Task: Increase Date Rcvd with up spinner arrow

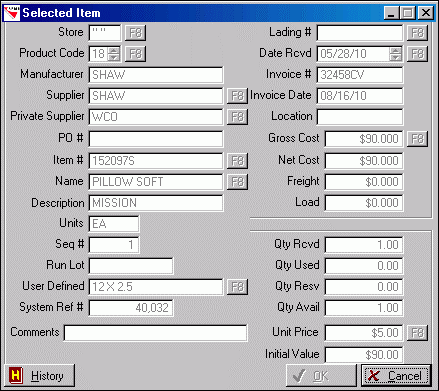Action: pyautogui.click(x=396, y=50)
